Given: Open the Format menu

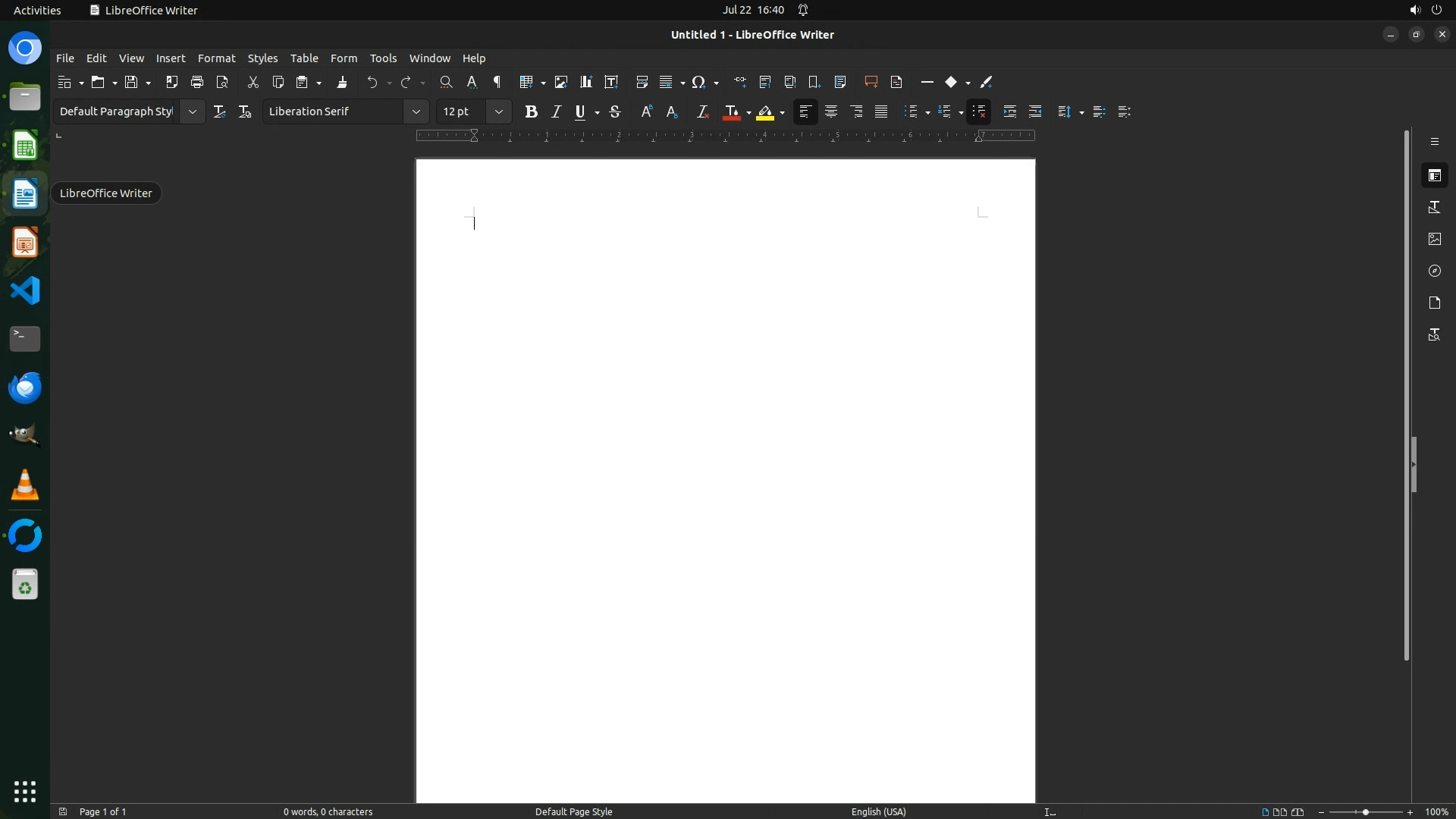Looking at the screenshot, I should coord(216,58).
